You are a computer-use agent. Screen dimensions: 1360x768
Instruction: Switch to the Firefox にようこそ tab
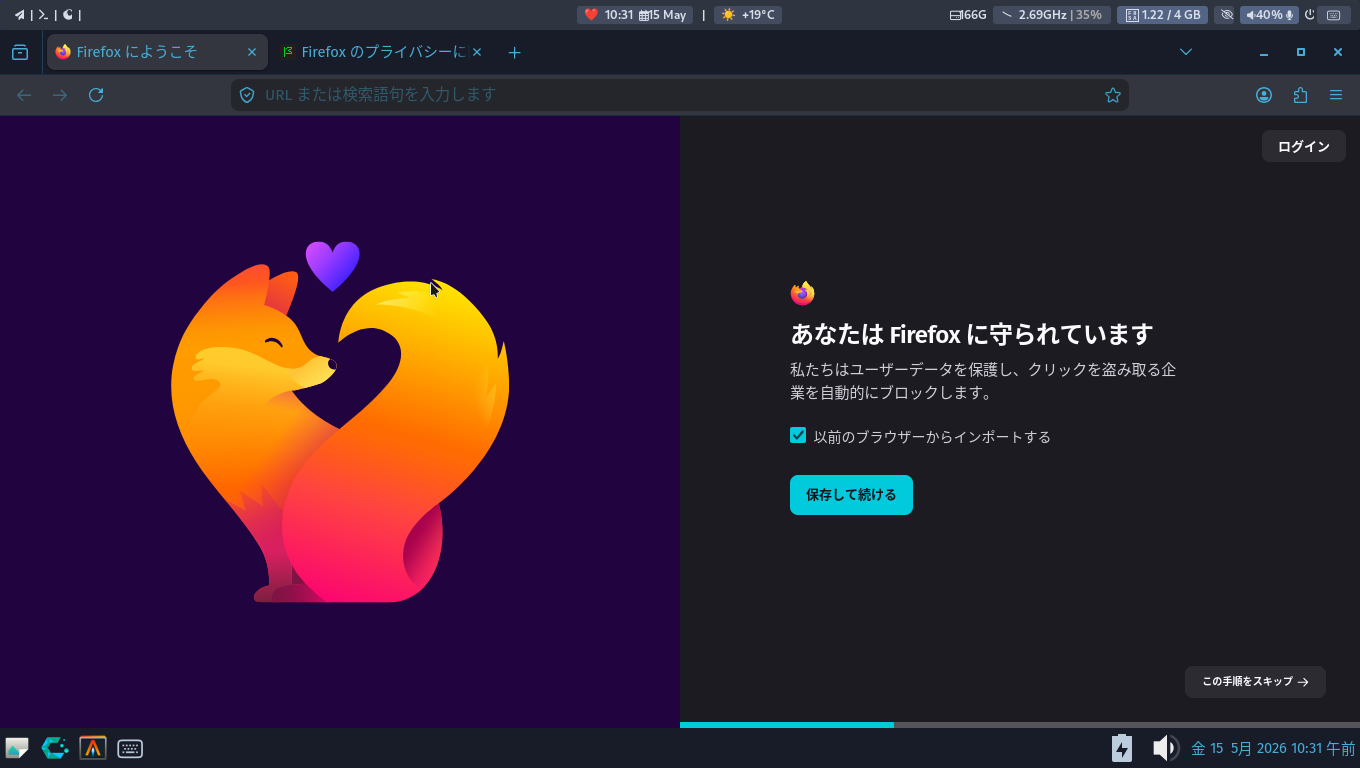click(157, 52)
